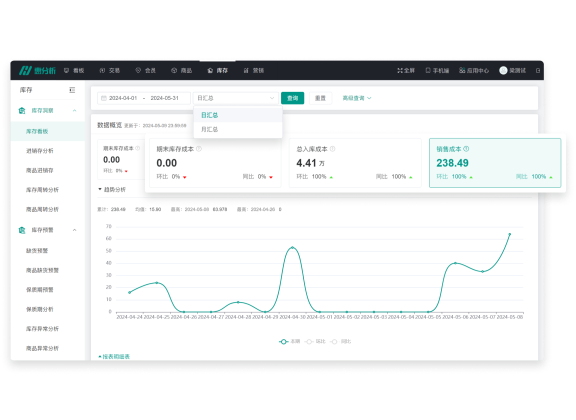Viewport: 576px width, 420px height.
Task: Expand the 报表明细表 report detail link
Action: click(114, 356)
